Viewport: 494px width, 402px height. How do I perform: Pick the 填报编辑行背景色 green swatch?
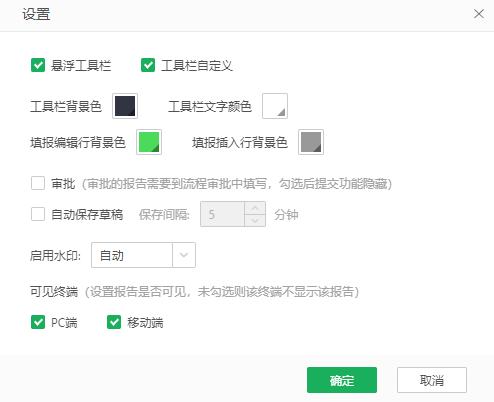pos(149,142)
